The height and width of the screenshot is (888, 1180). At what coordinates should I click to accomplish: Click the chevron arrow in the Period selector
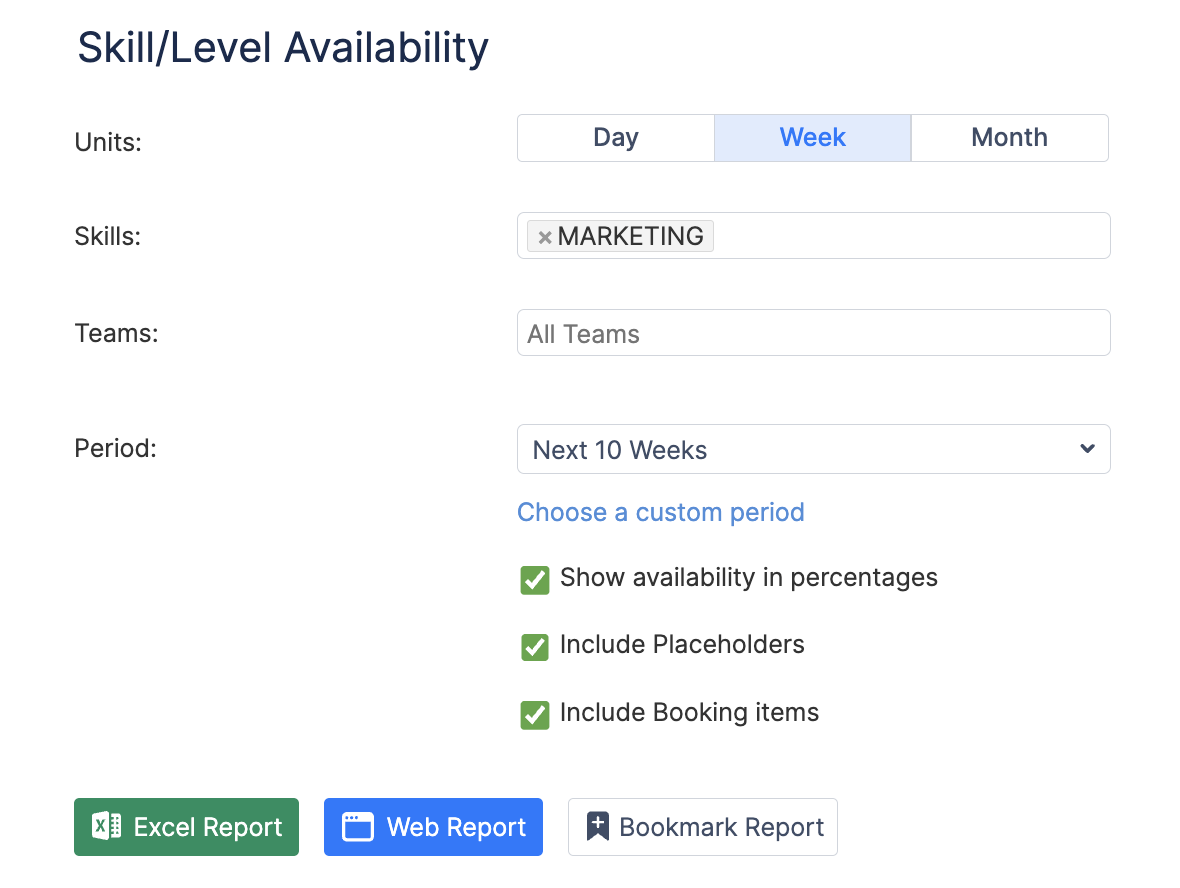(x=1087, y=449)
